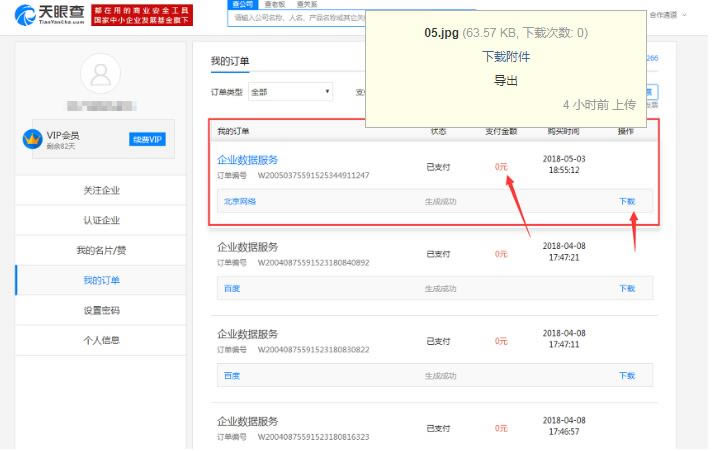Open 关注企业 in the sidebar
The width and height of the screenshot is (712, 451).
coord(100,190)
